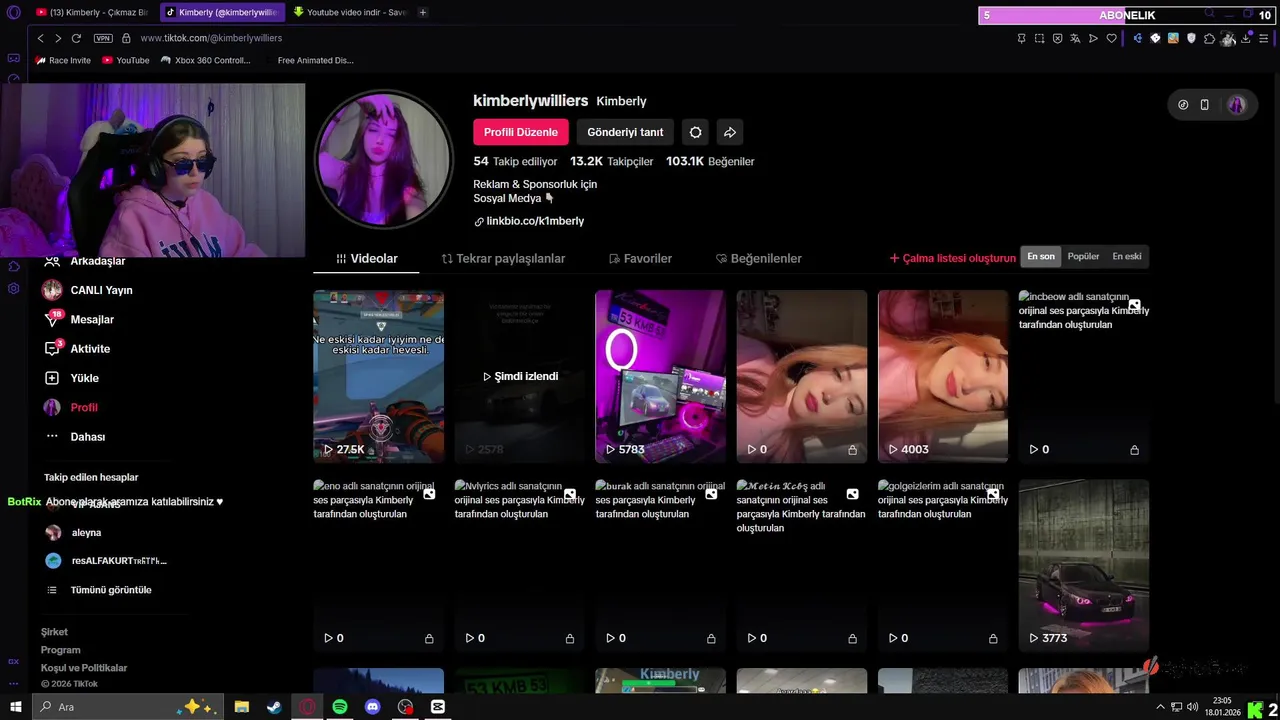The height and width of the screenshot is (720, 1280).
Task: Expand Tümünü görüntüle list
Action: pos(100,590)
